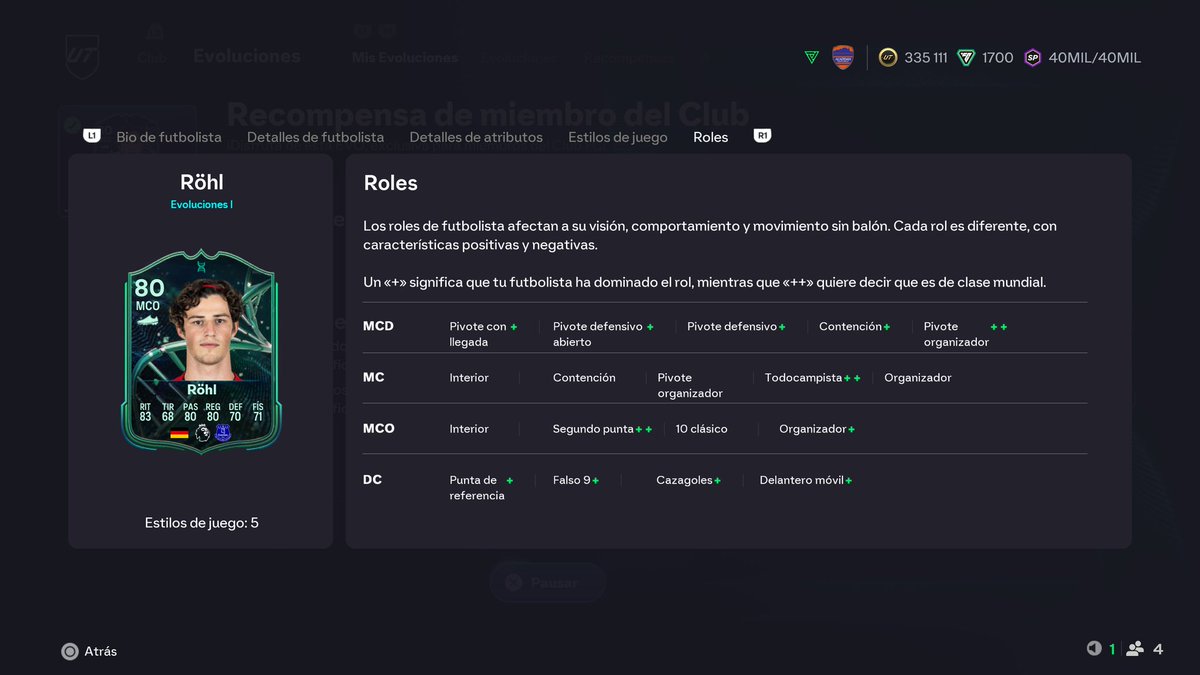Click the boot icon on the card
Viewport: 1200px width, 675px height.
(x=147, y=320)
